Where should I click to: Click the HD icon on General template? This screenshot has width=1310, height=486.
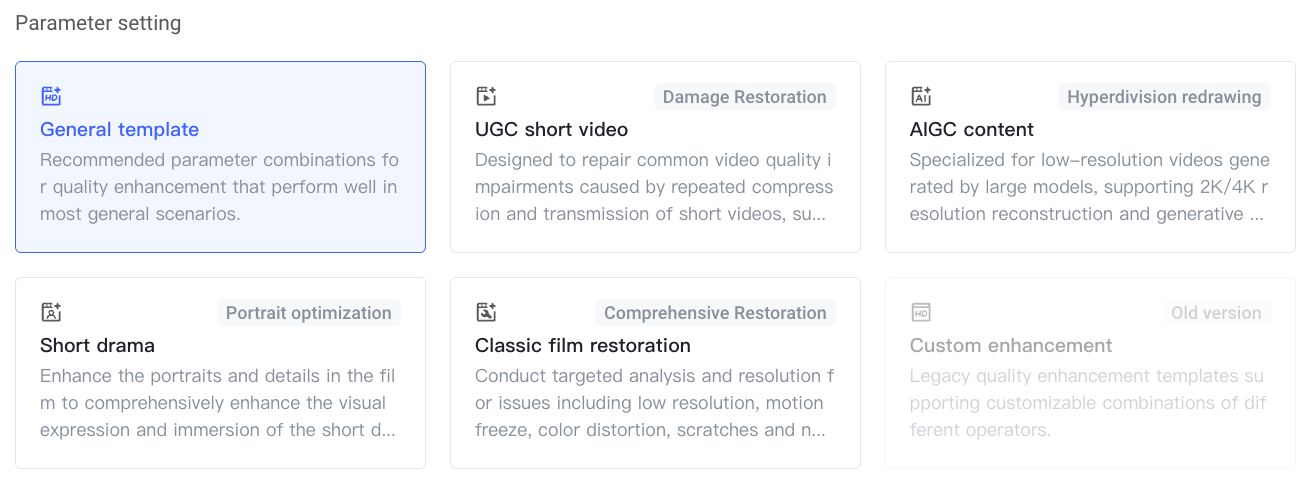point(51,96)
